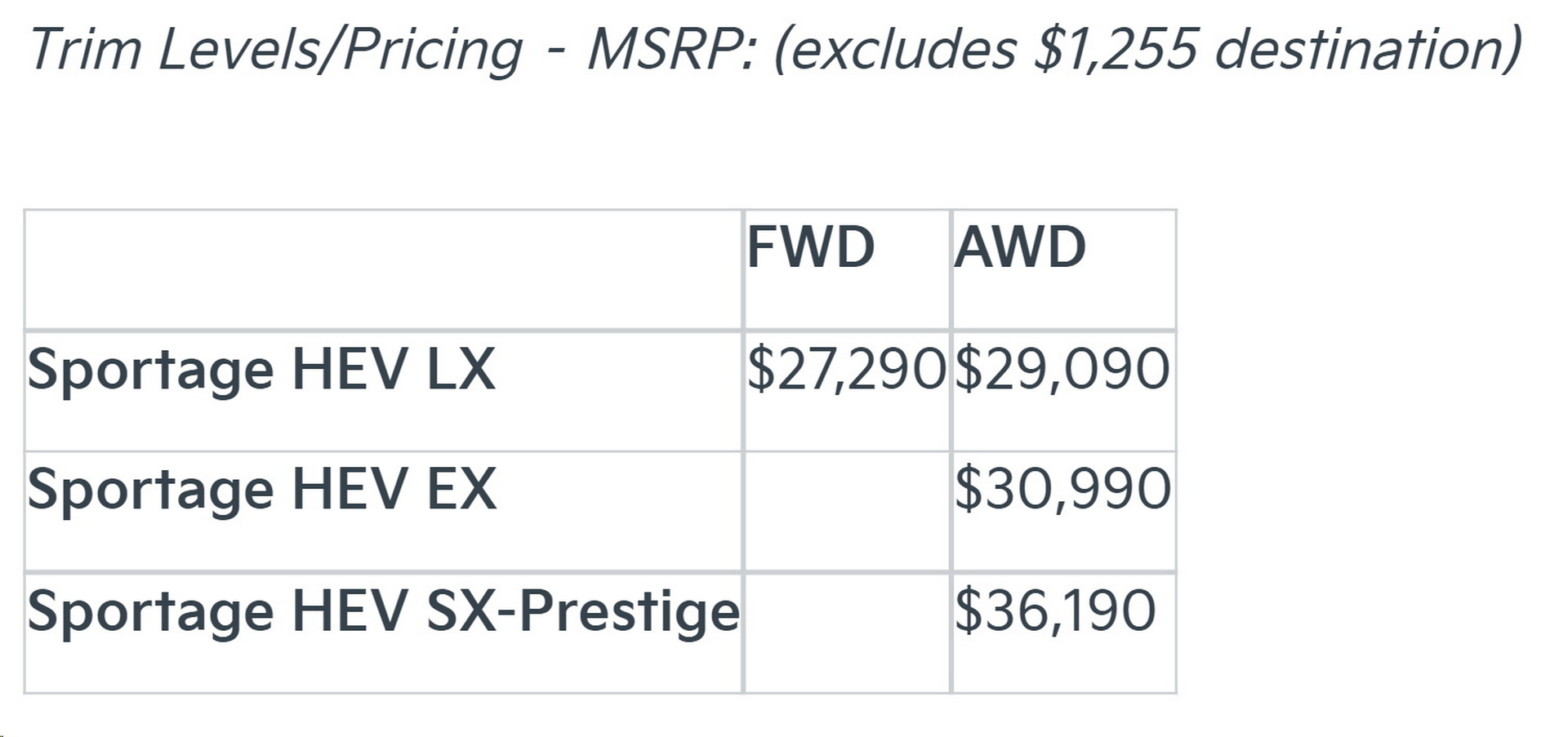Click the FWD column header
This screenshot has width=1568, height=737.
tap(810, 247)
